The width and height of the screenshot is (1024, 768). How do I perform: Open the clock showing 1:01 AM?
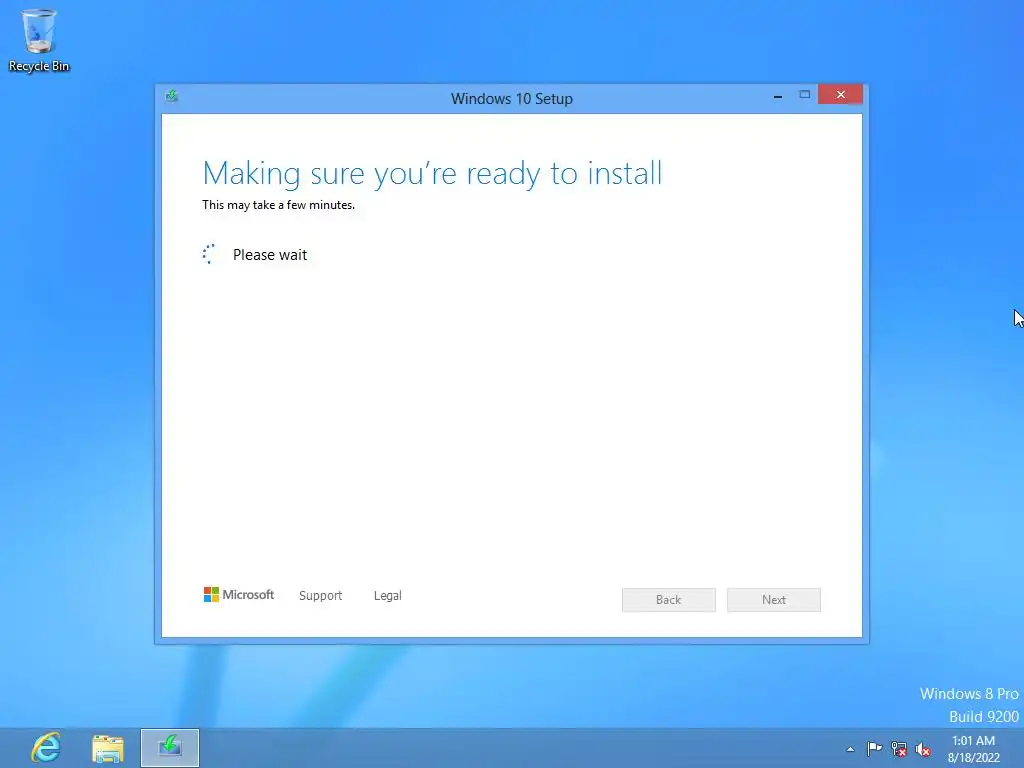(x=973, y=748)
